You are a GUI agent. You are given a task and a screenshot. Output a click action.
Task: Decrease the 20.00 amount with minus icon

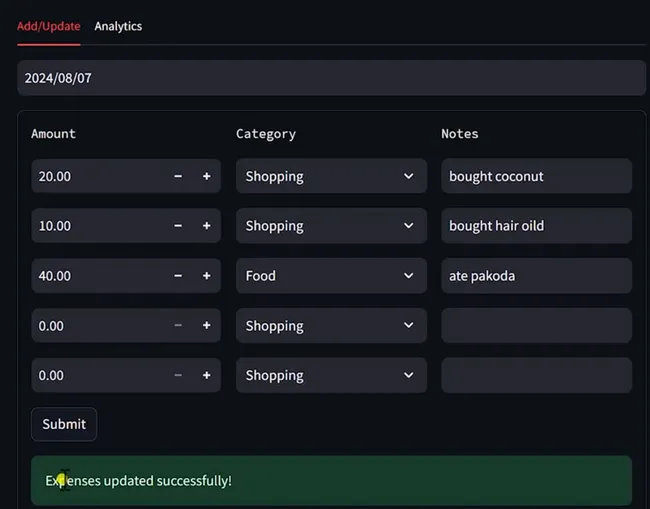point(178,176)
